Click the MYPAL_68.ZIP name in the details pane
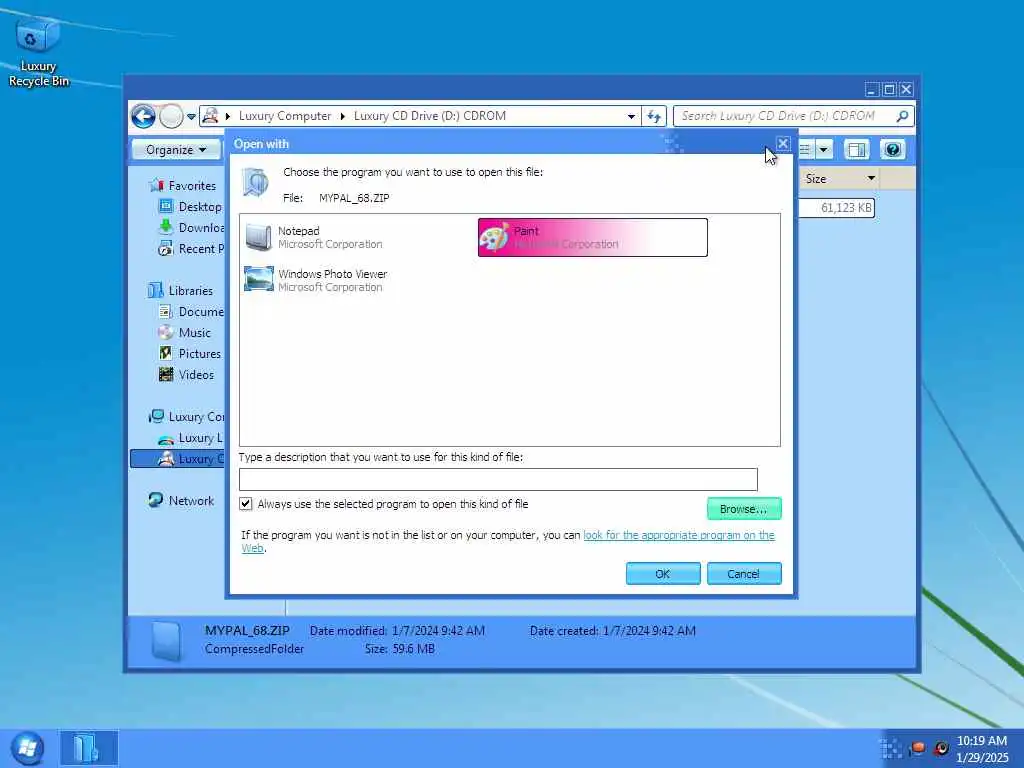The width and height of the screenshot is (1024, 768). [x=247, y=631]
